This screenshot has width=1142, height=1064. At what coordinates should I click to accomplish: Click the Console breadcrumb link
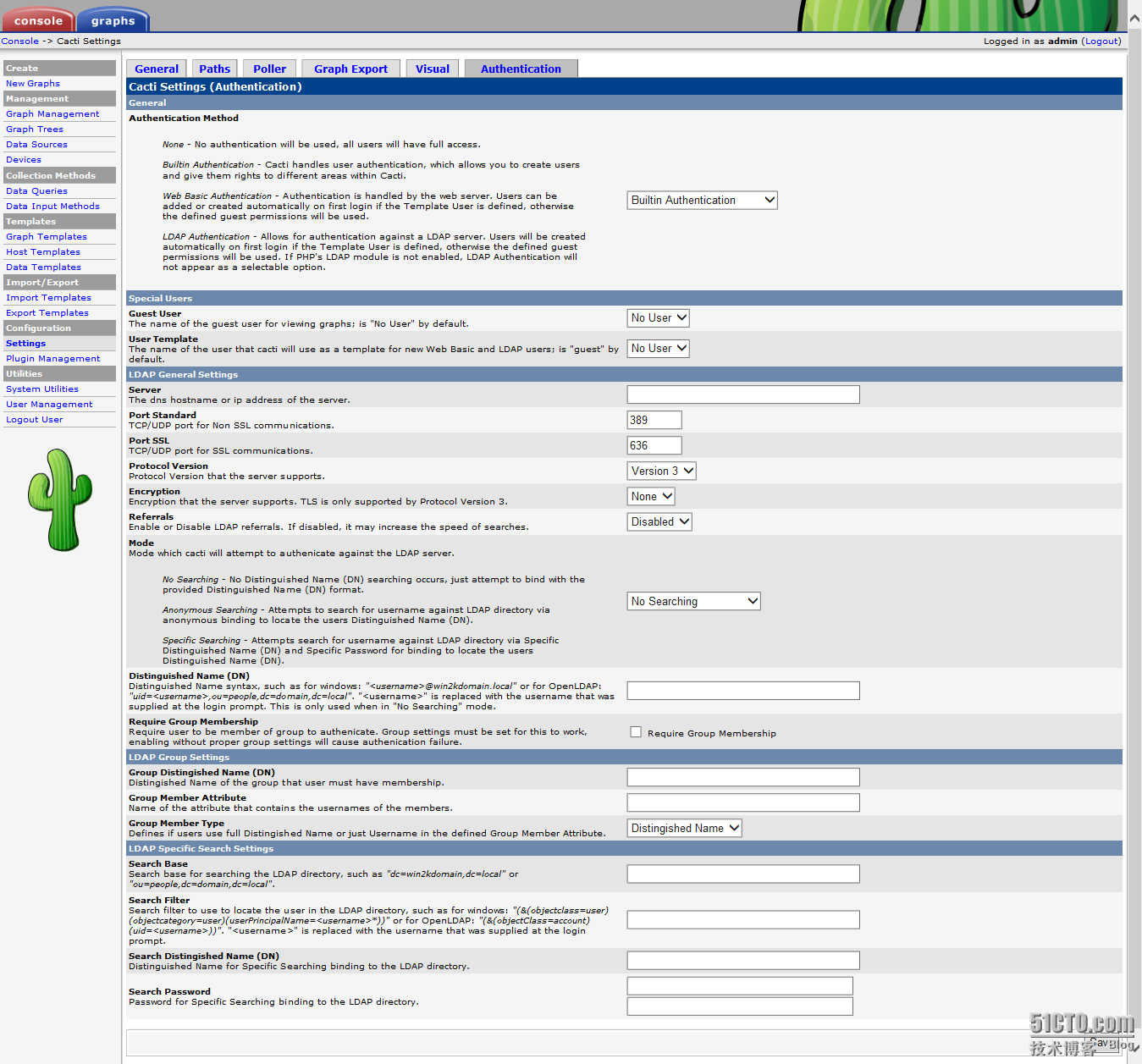pyautogui.click(x=20, y=41)
